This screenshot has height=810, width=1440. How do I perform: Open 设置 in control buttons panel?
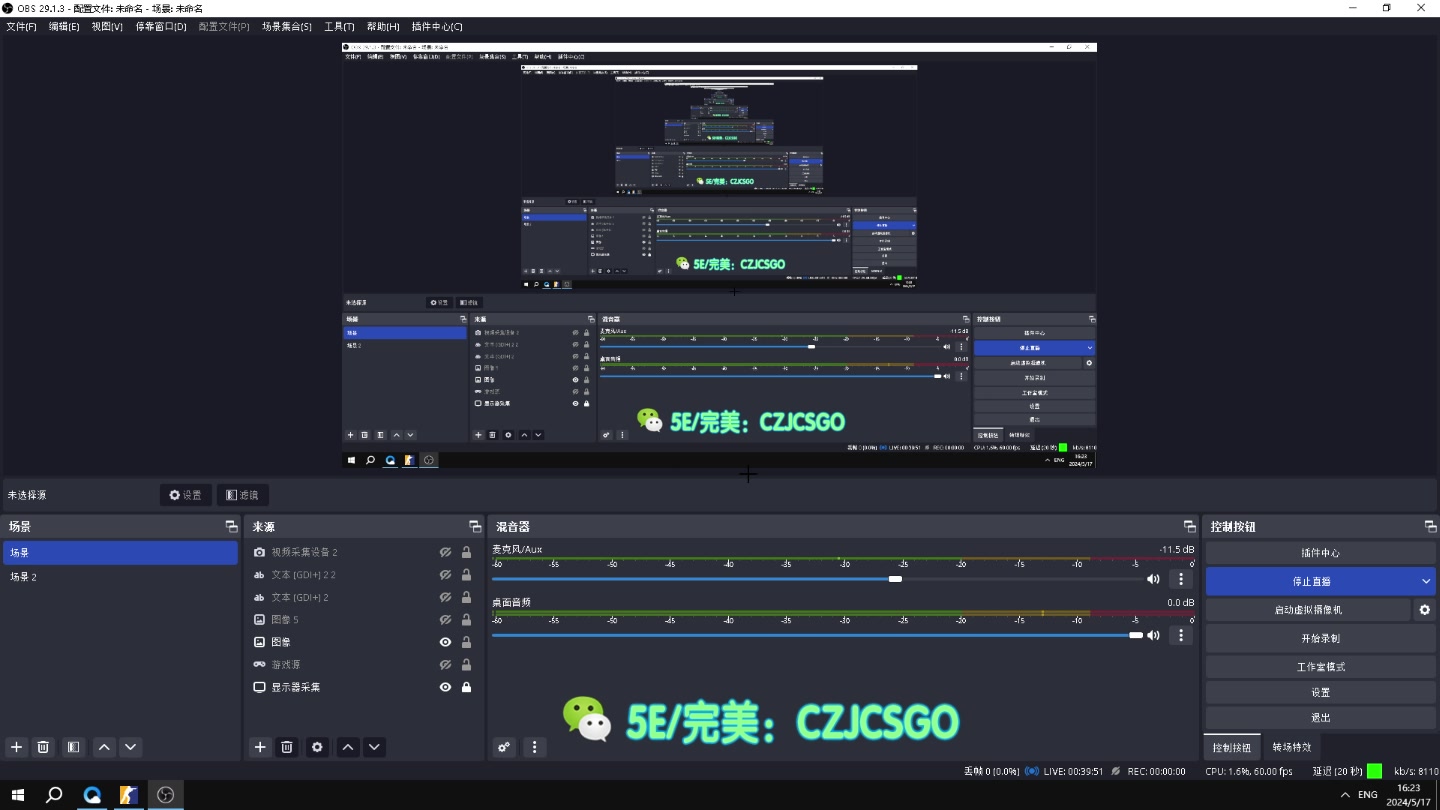coord(1320,692)
